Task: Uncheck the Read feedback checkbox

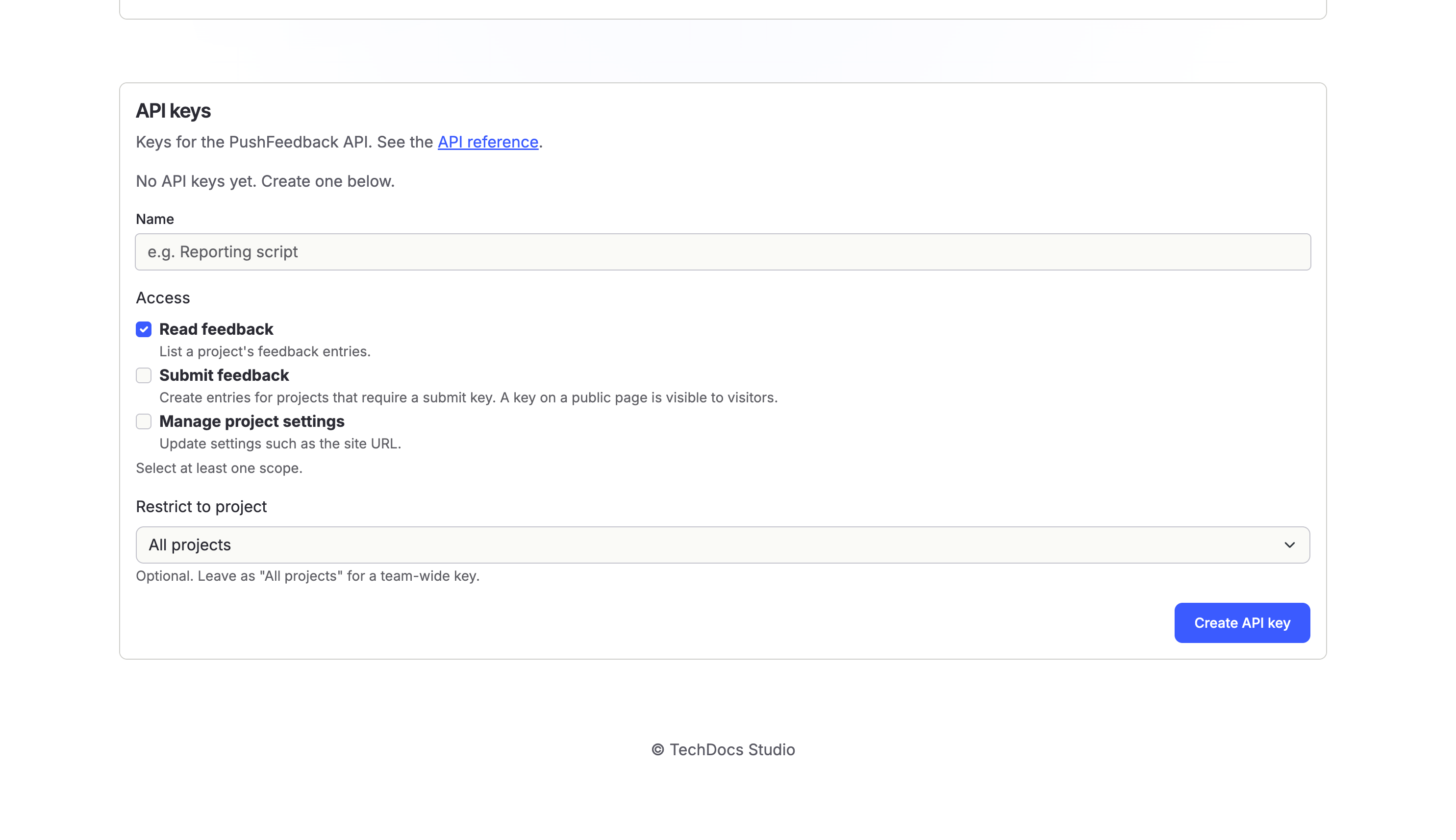Action: click(x=144, y=329)
